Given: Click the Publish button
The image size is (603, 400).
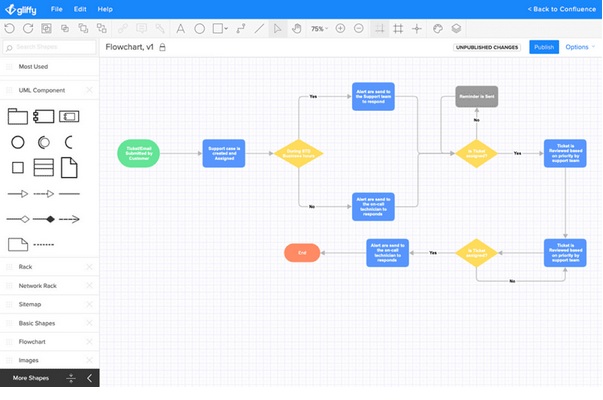Looking at the screenshot, I should (x=544, y=47).
